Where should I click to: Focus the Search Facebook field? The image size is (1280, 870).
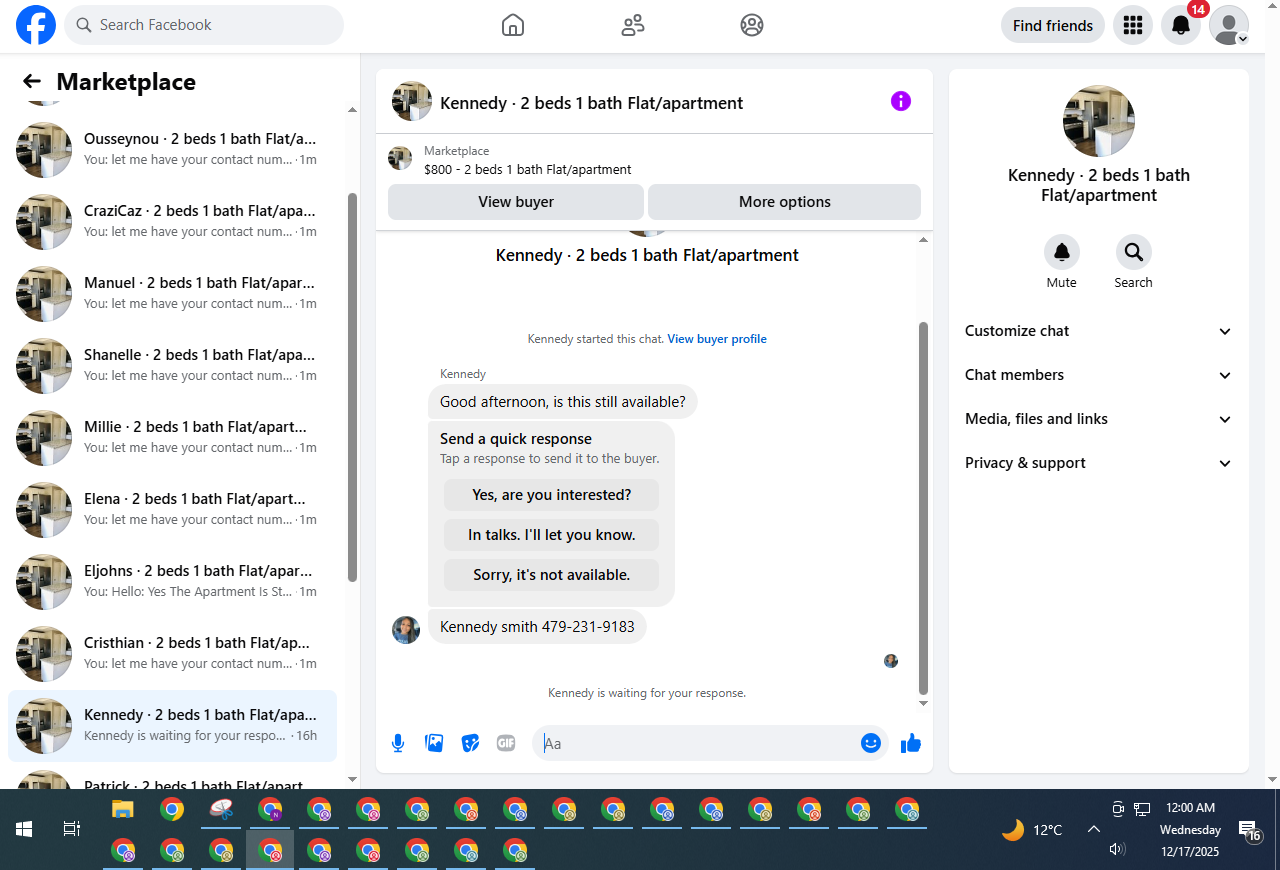tap(204, 25)
